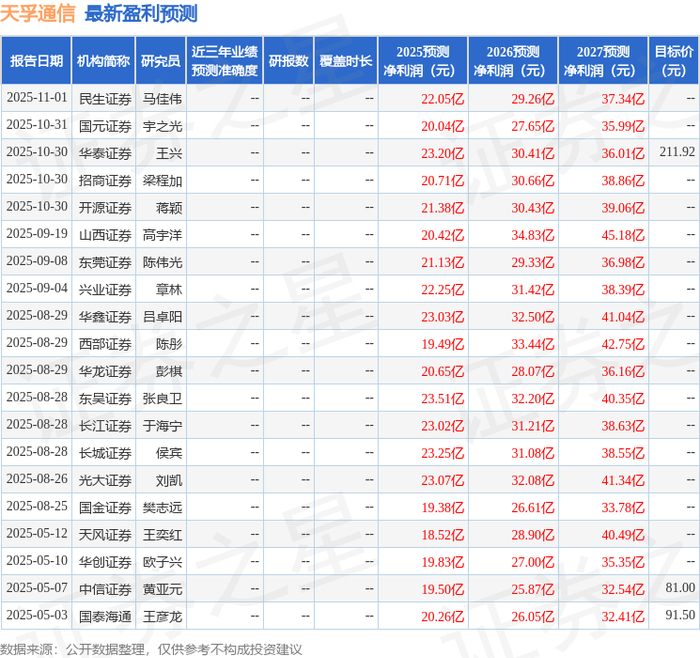Select the 华鑫证券 institution cell
Image resolution: width=700 pixels, height=658 pixels.
[105, 317]
